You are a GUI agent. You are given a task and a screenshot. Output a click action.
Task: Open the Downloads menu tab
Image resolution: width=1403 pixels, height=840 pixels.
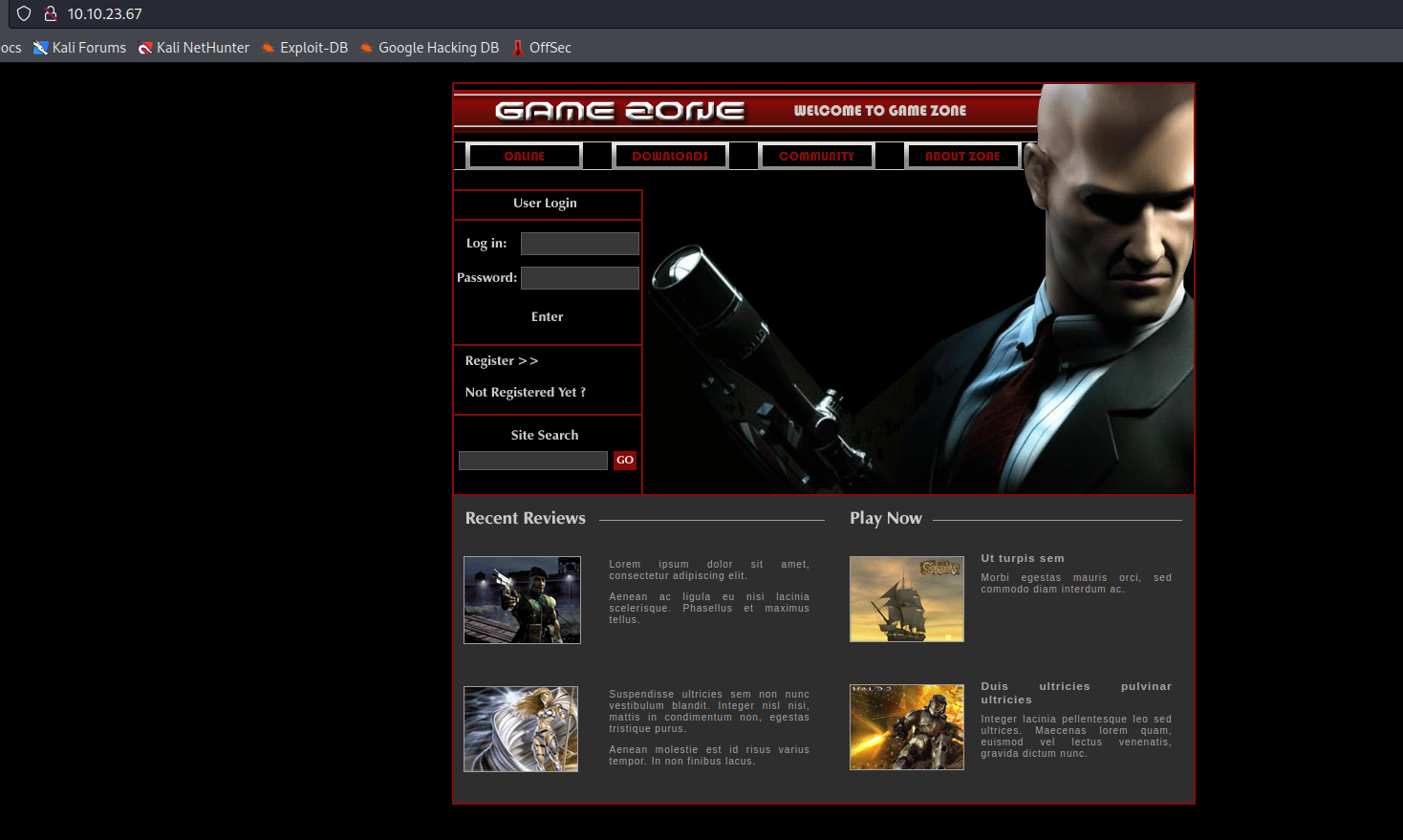coord(670,156)
